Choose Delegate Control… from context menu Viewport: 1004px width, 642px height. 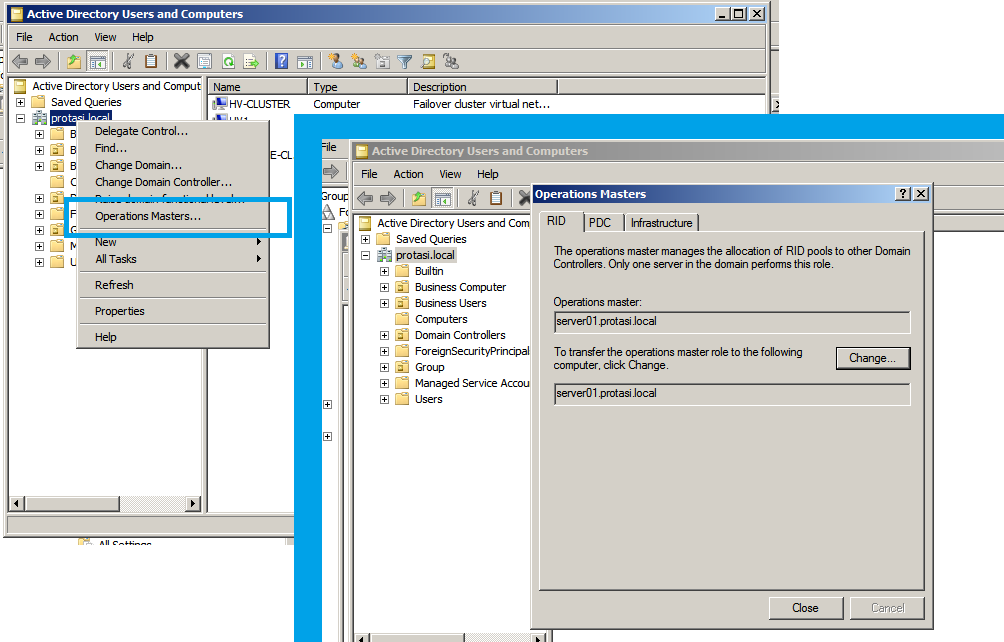[x=172, y=131]
